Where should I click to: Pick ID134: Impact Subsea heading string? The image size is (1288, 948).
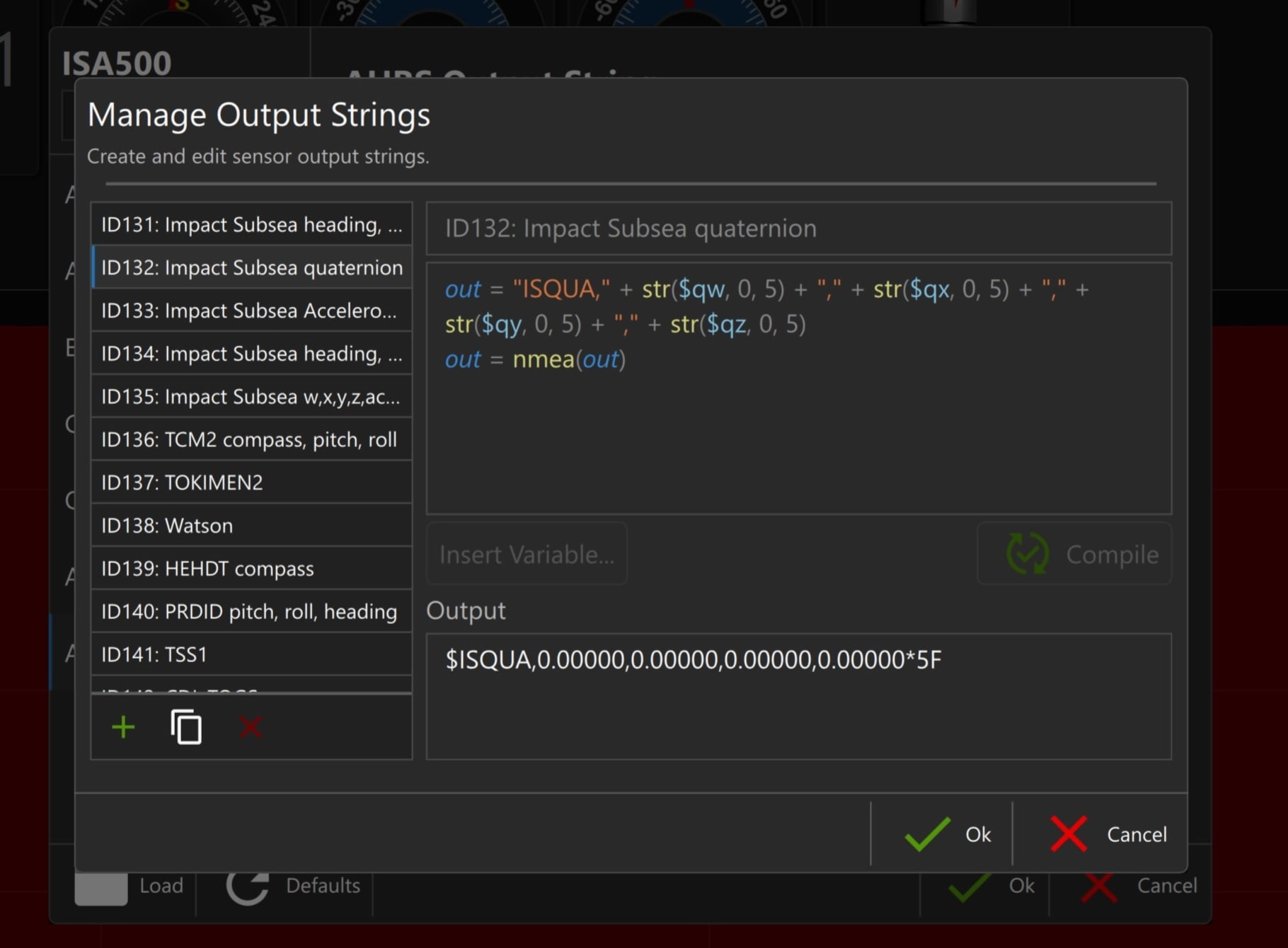(x=251, y=354)
